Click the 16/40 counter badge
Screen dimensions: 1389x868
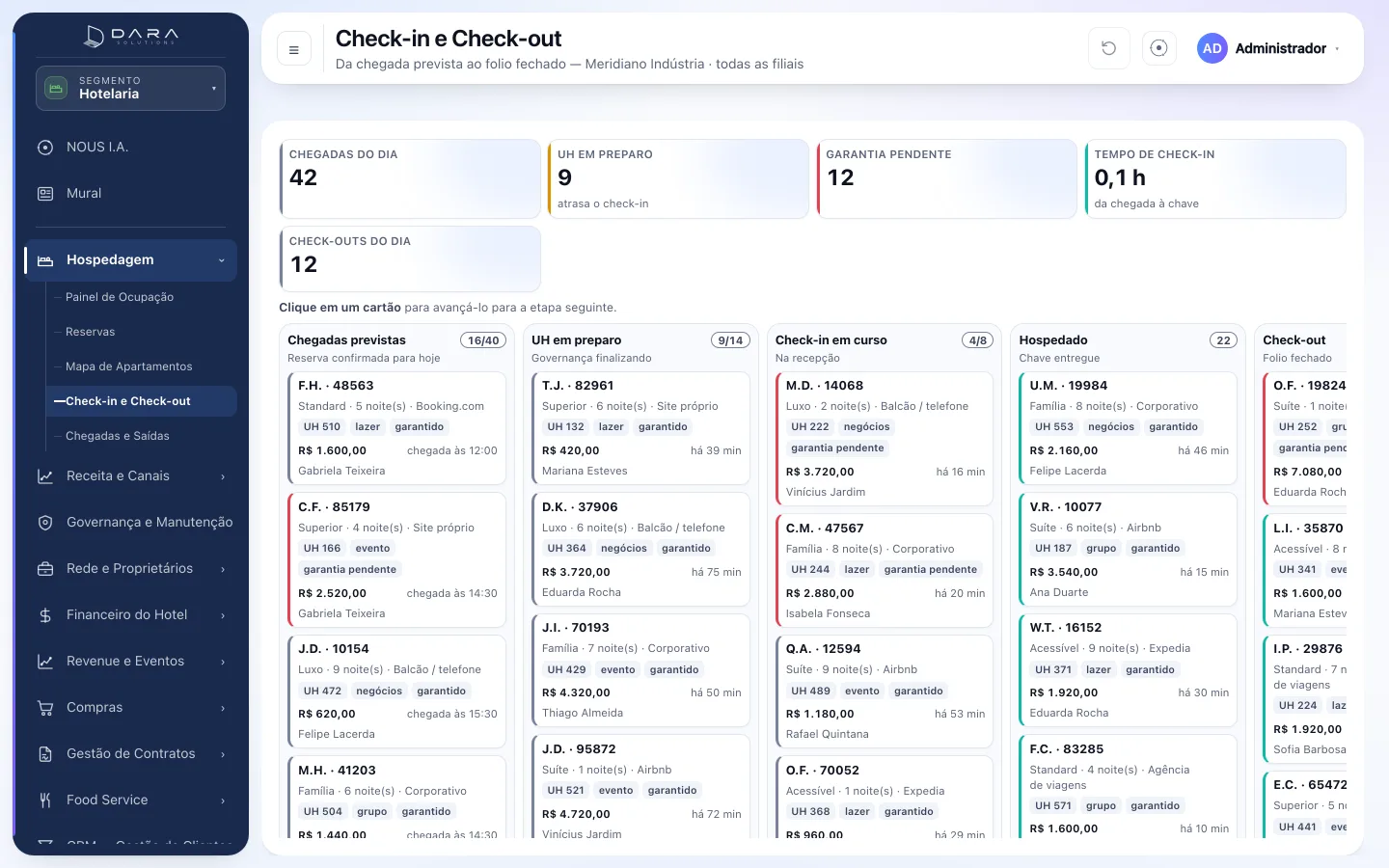coord(483,340)
